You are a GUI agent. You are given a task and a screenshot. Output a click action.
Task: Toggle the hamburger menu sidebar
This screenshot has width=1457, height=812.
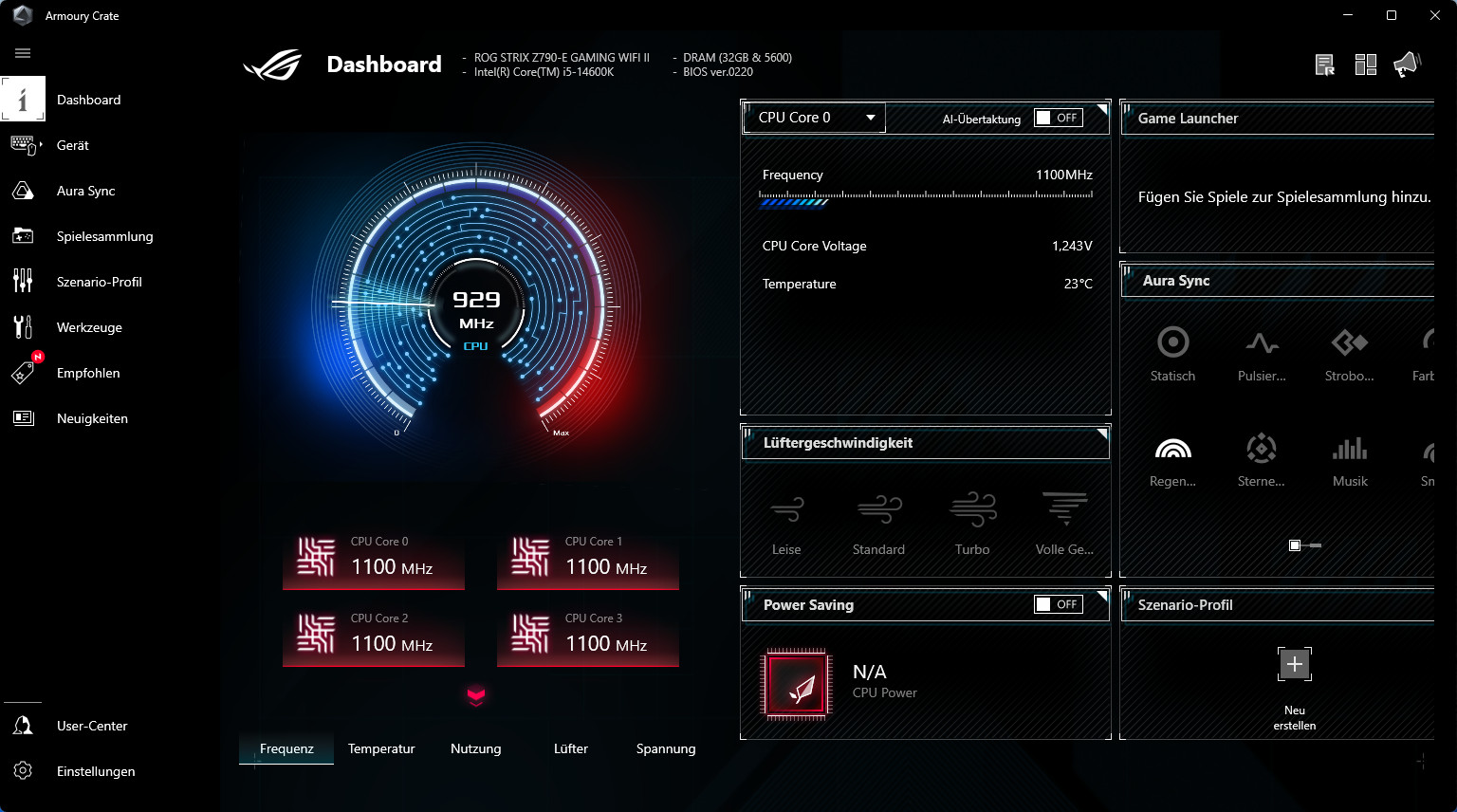[x=23, y=53]
